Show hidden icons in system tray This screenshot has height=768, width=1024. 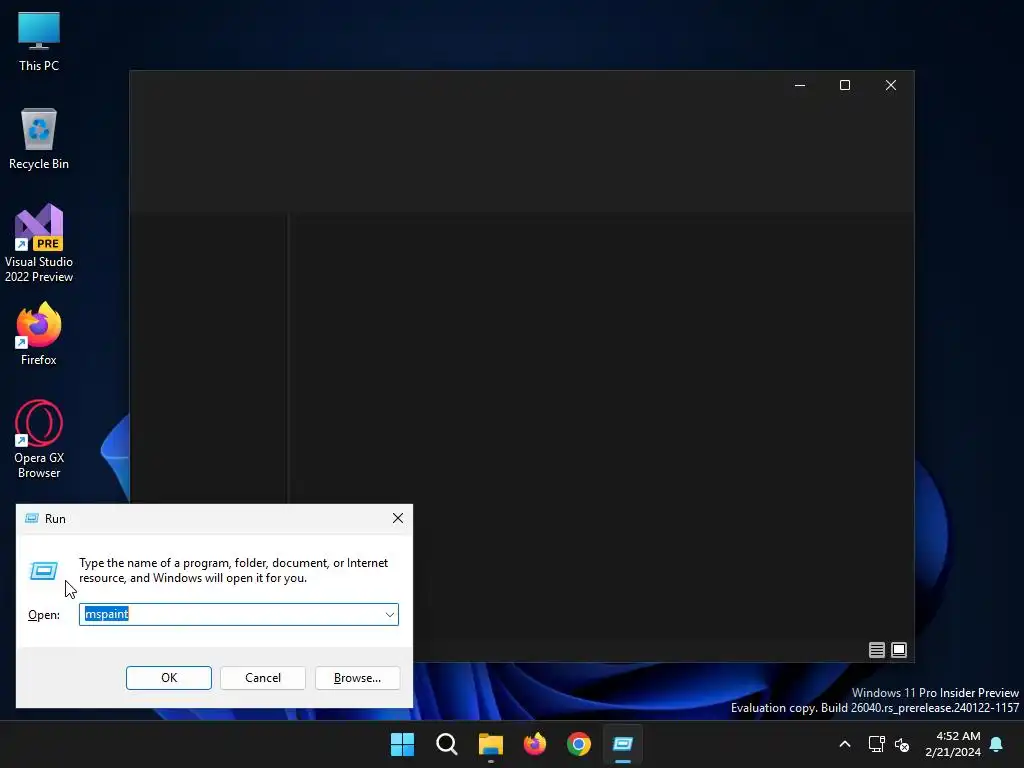click(844, 744)
